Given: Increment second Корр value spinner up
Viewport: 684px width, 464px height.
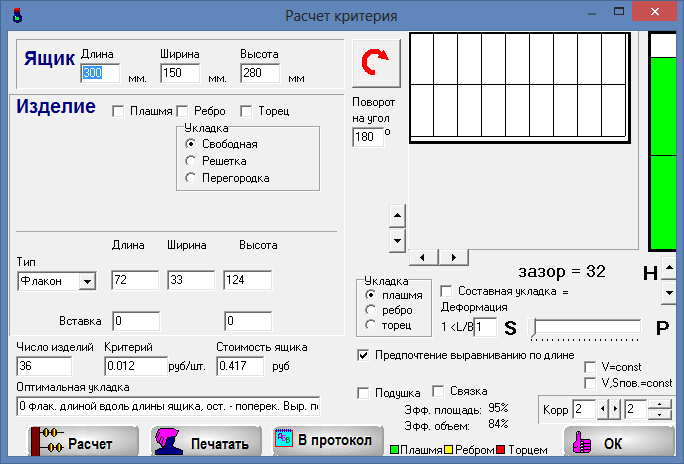Looking at the screenshot, I should click(x=660, y=405).
